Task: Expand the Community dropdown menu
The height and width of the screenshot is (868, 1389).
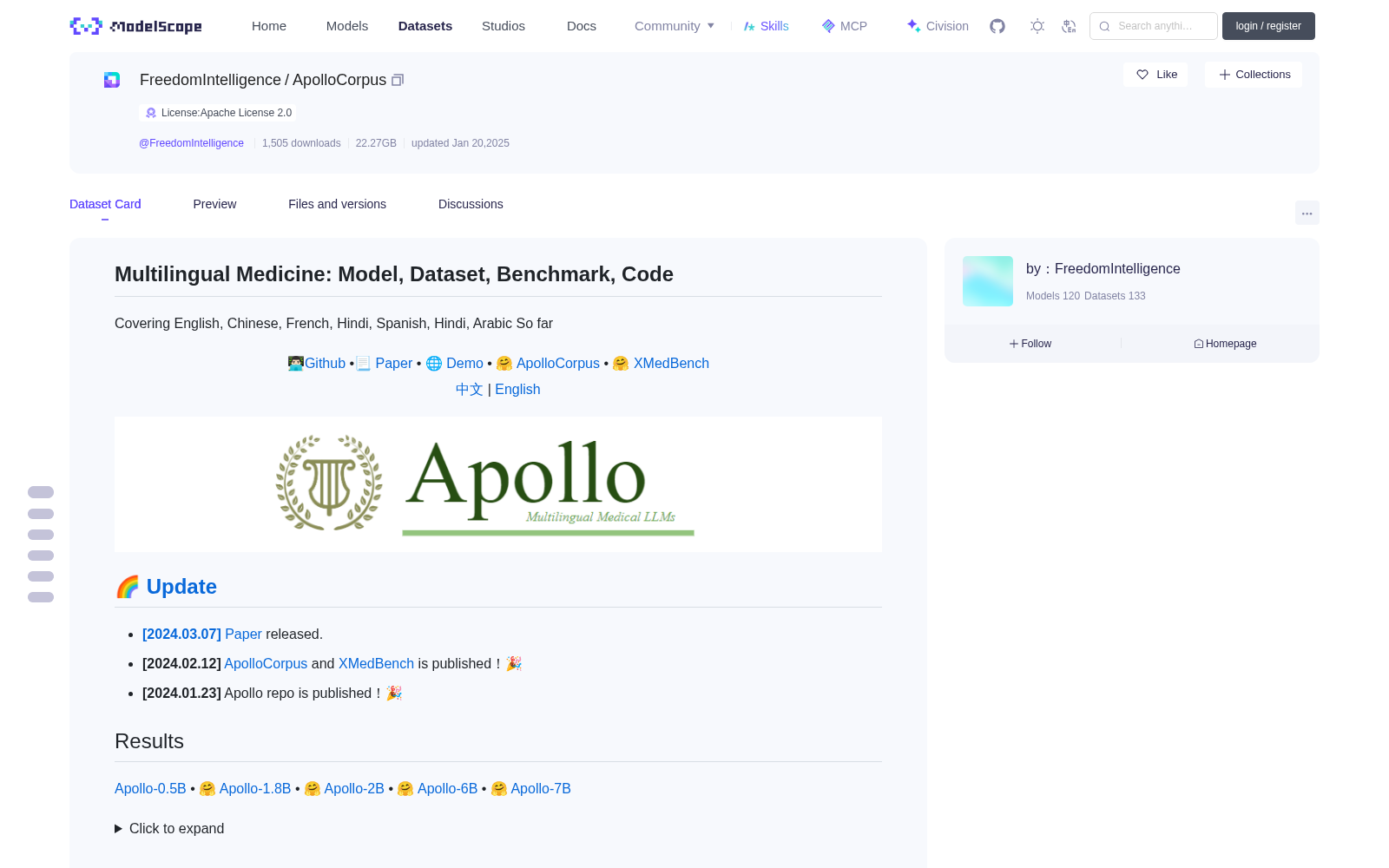Action: coord(675,26)
